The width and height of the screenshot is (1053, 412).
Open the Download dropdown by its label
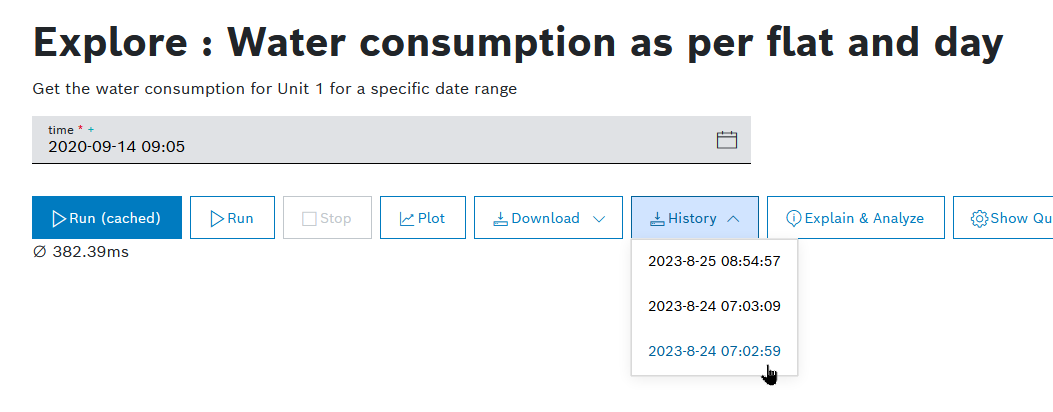point(545,218)
